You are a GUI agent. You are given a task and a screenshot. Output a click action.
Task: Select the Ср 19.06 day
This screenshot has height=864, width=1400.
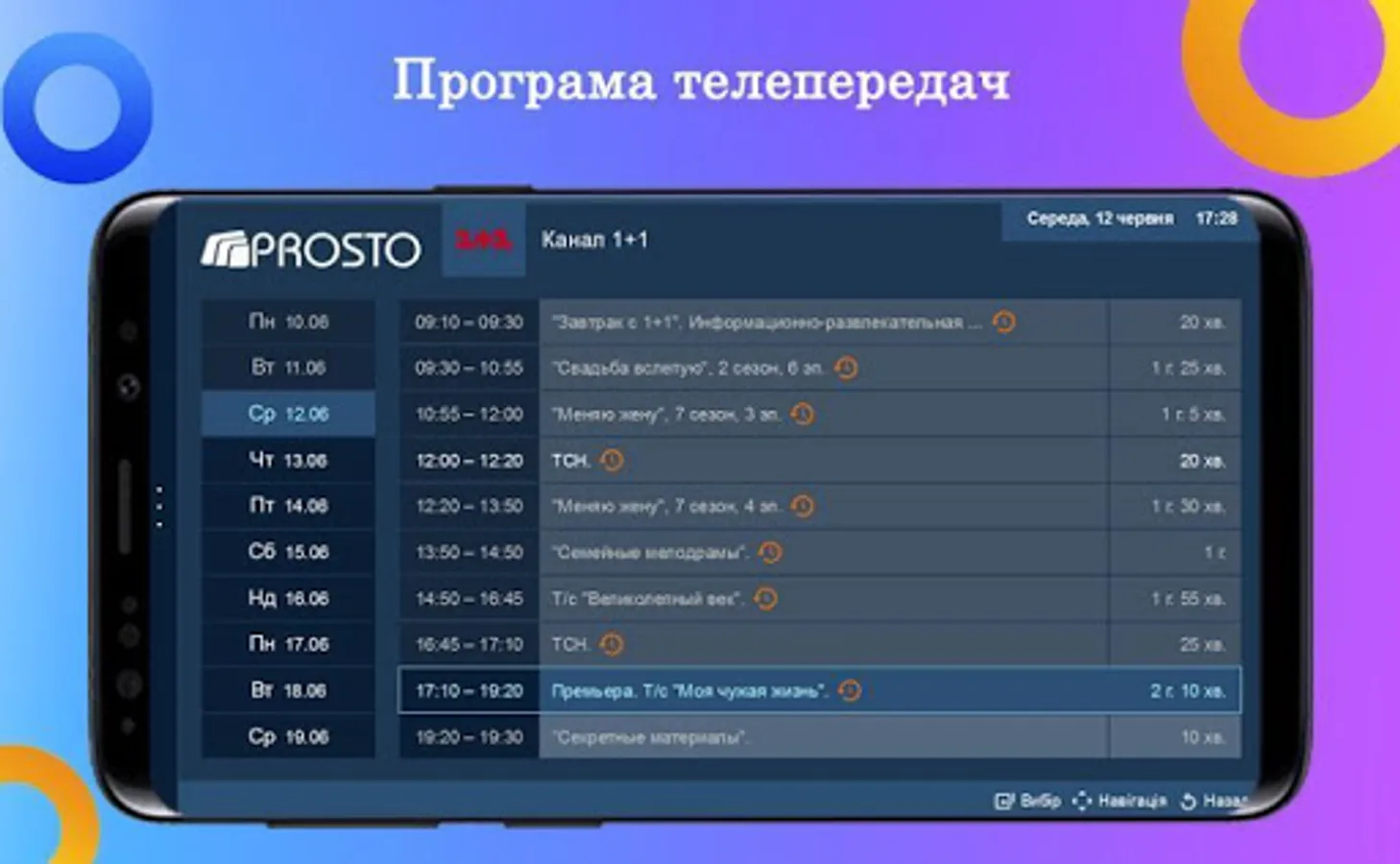[x=288, y=736]
